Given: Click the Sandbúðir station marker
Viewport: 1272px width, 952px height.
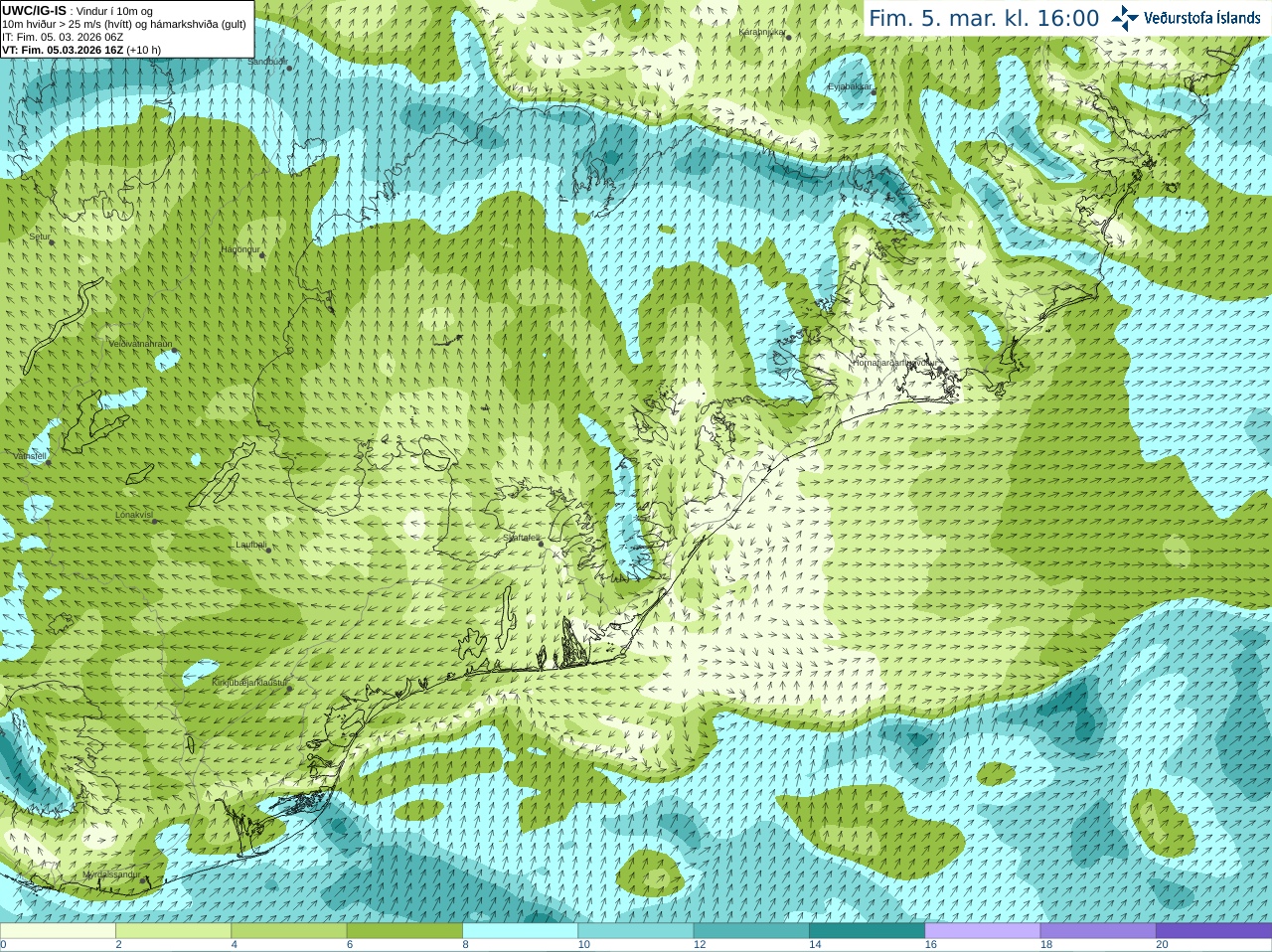Looking at the screenshot, I should point(288,69).
